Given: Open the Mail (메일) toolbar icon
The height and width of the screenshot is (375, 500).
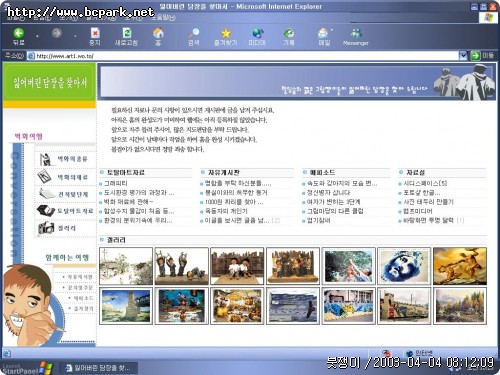Looking at the screenshot, I should click(324, 36).
